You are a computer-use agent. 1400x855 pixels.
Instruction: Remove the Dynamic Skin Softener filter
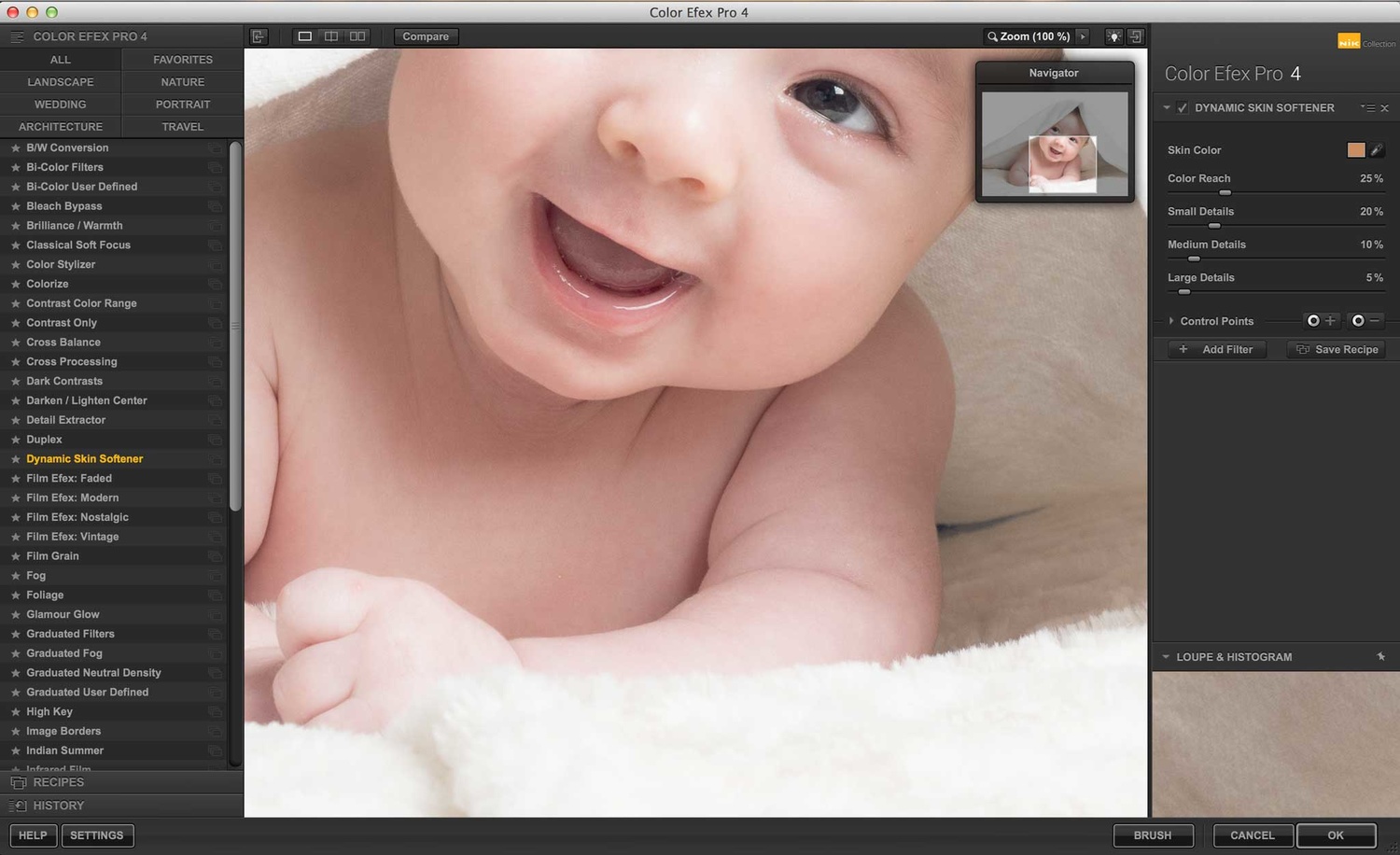[1385, 108]
